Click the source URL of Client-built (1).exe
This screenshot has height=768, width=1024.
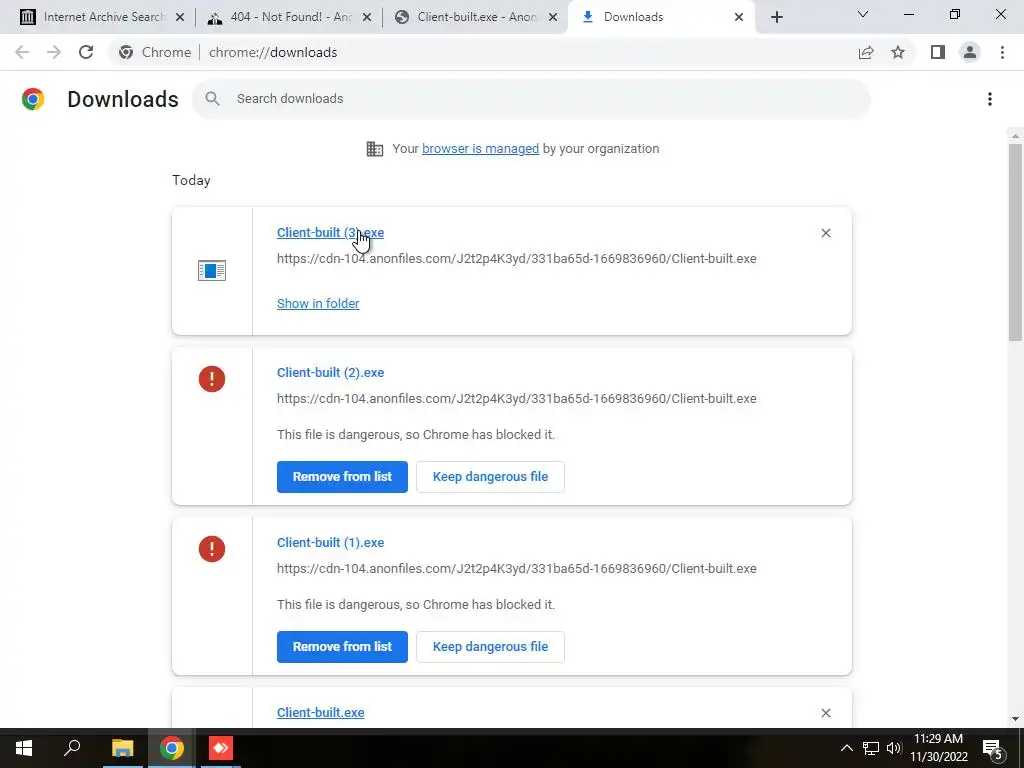click(x=517, y=568)
